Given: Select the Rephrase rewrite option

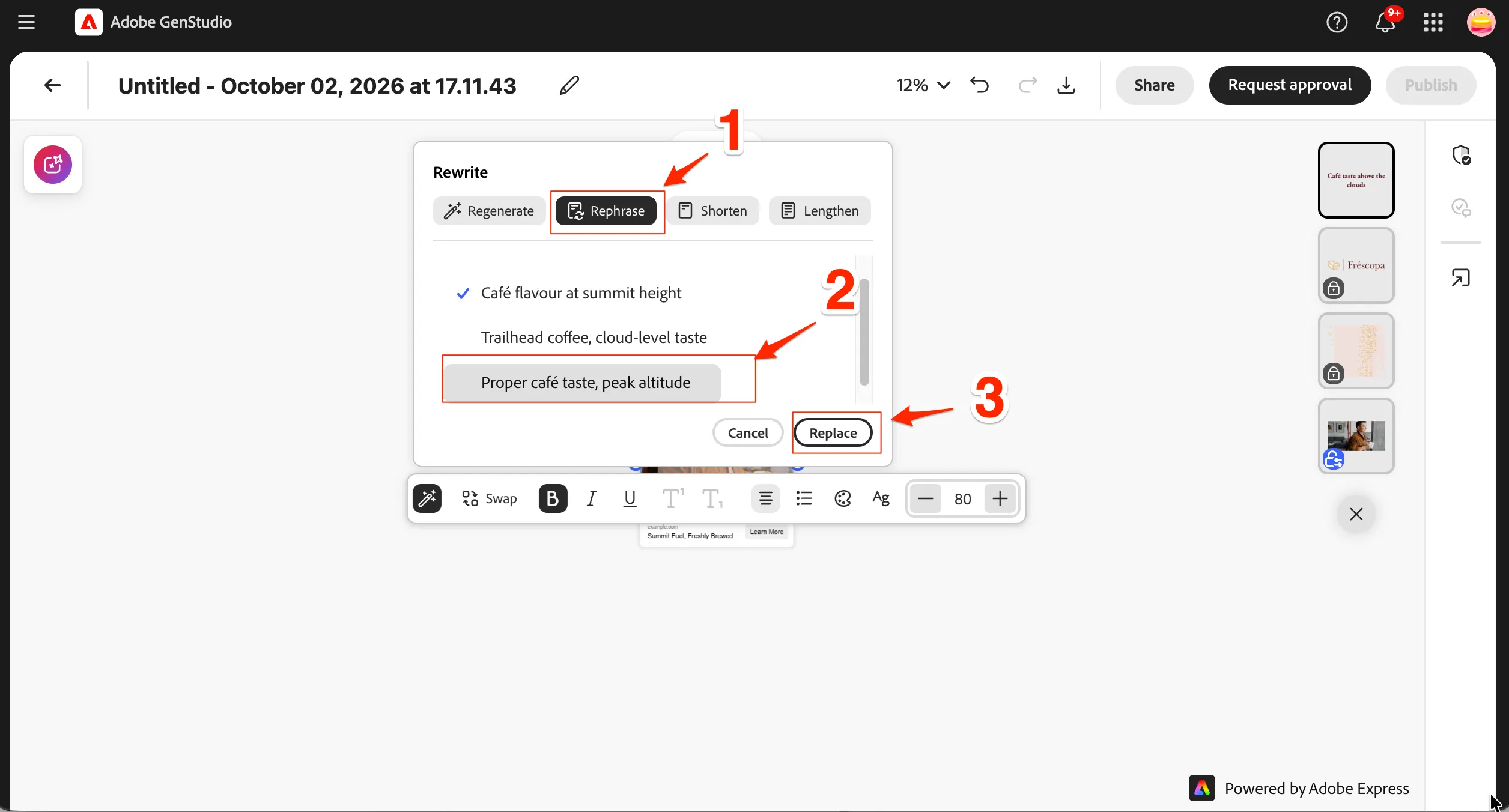Looking at the screenshot, I should click(606, 211).
